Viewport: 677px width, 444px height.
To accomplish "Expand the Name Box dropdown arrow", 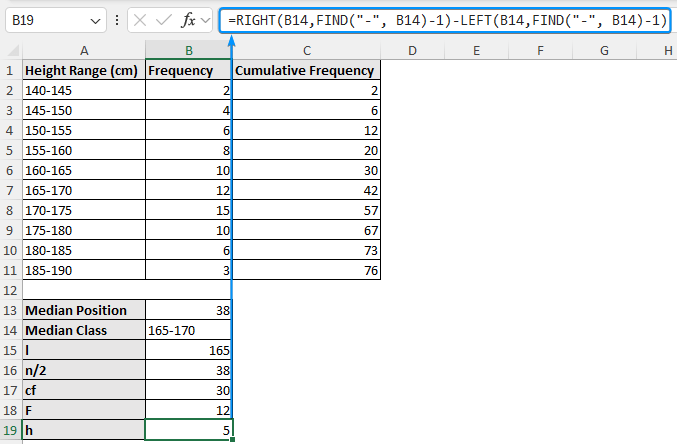I will click(x=95, y=20).
